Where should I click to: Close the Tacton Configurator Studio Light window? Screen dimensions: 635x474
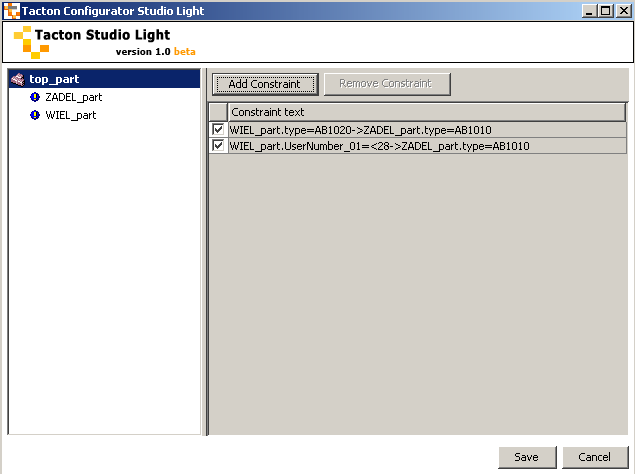pos(624,11)
